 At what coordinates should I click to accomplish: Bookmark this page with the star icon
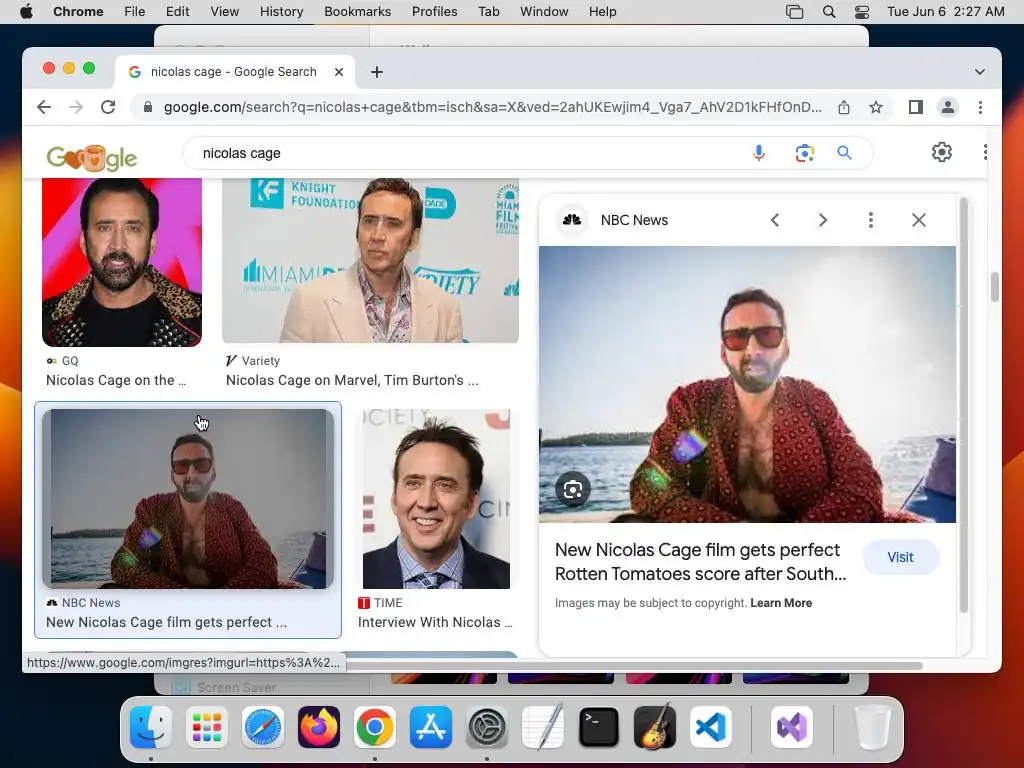[876, 107]
